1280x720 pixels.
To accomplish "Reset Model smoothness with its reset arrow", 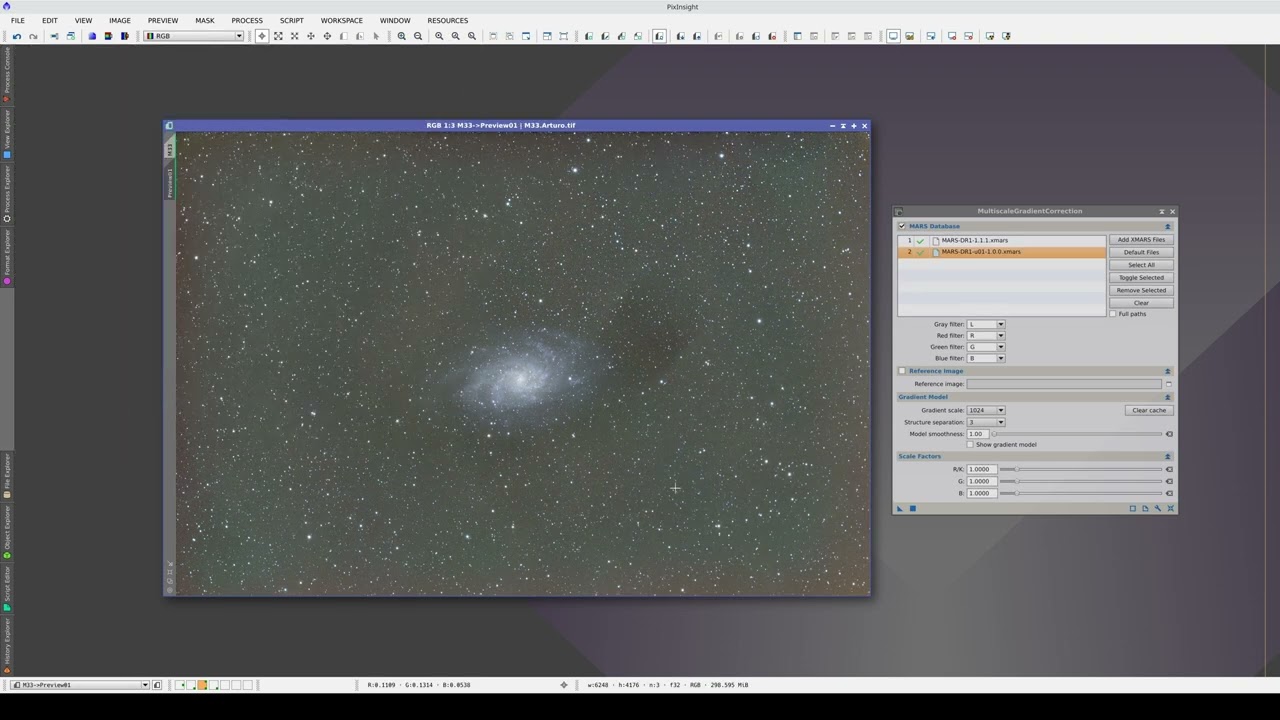I will (x=1169, y=434).
